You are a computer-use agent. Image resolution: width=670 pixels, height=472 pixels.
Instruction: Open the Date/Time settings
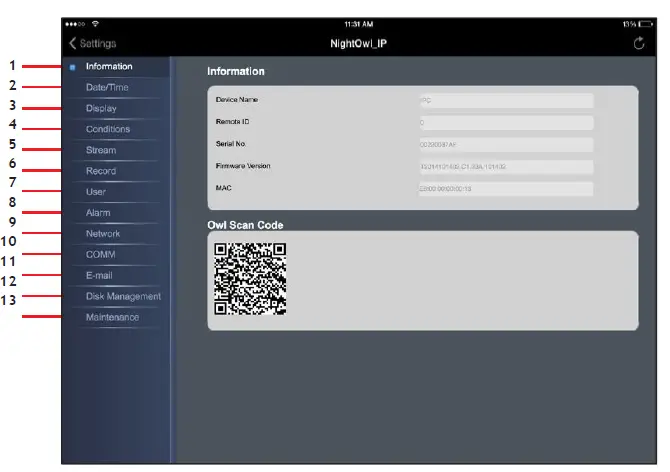click(107, 88)
